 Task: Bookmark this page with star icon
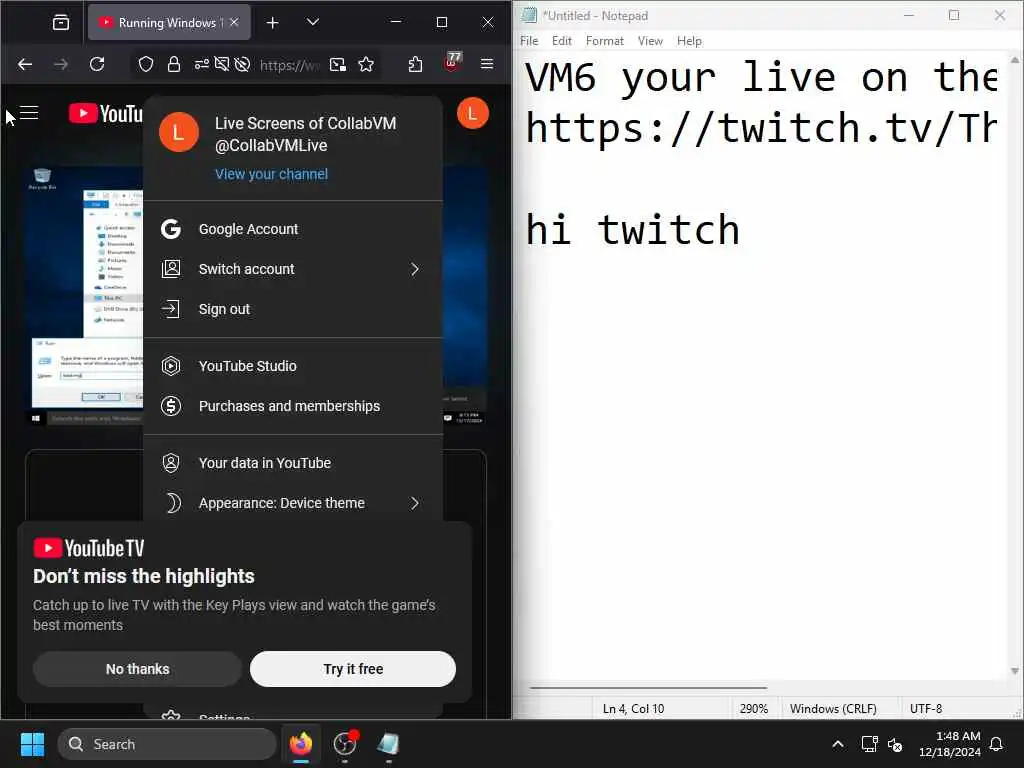(x=366, y=64)
